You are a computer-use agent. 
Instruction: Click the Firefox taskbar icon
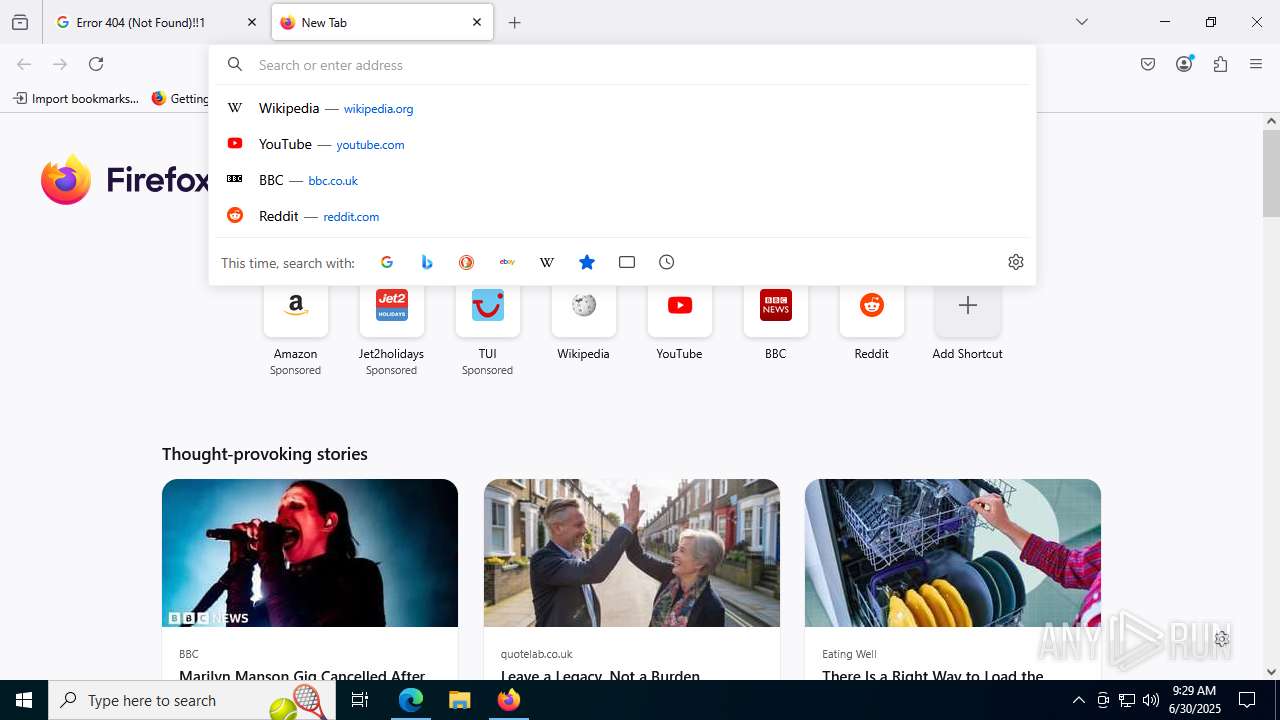point(509,700)
